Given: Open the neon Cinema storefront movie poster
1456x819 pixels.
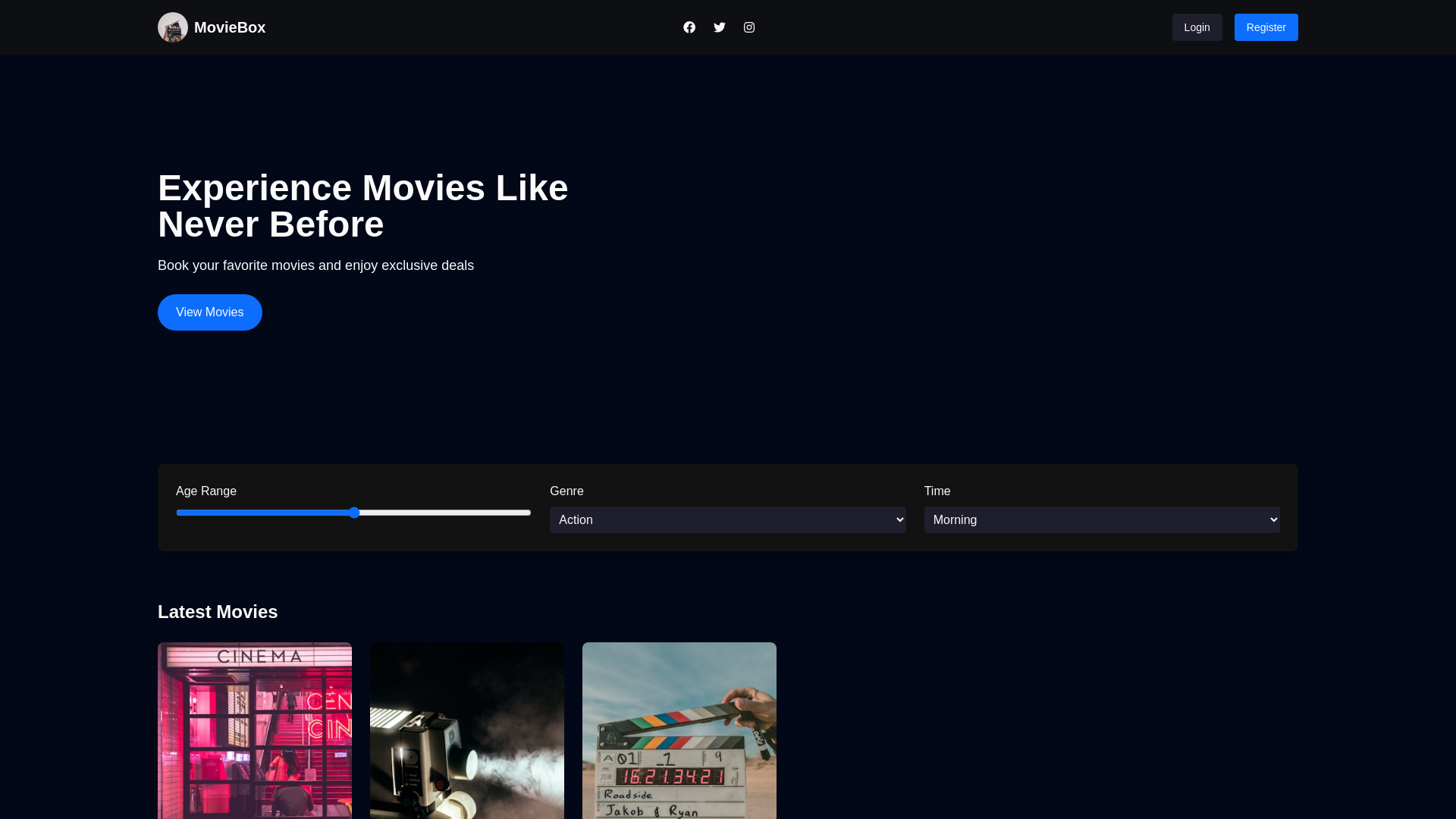Looking at the screenshot, I should (x=255, y=730).
